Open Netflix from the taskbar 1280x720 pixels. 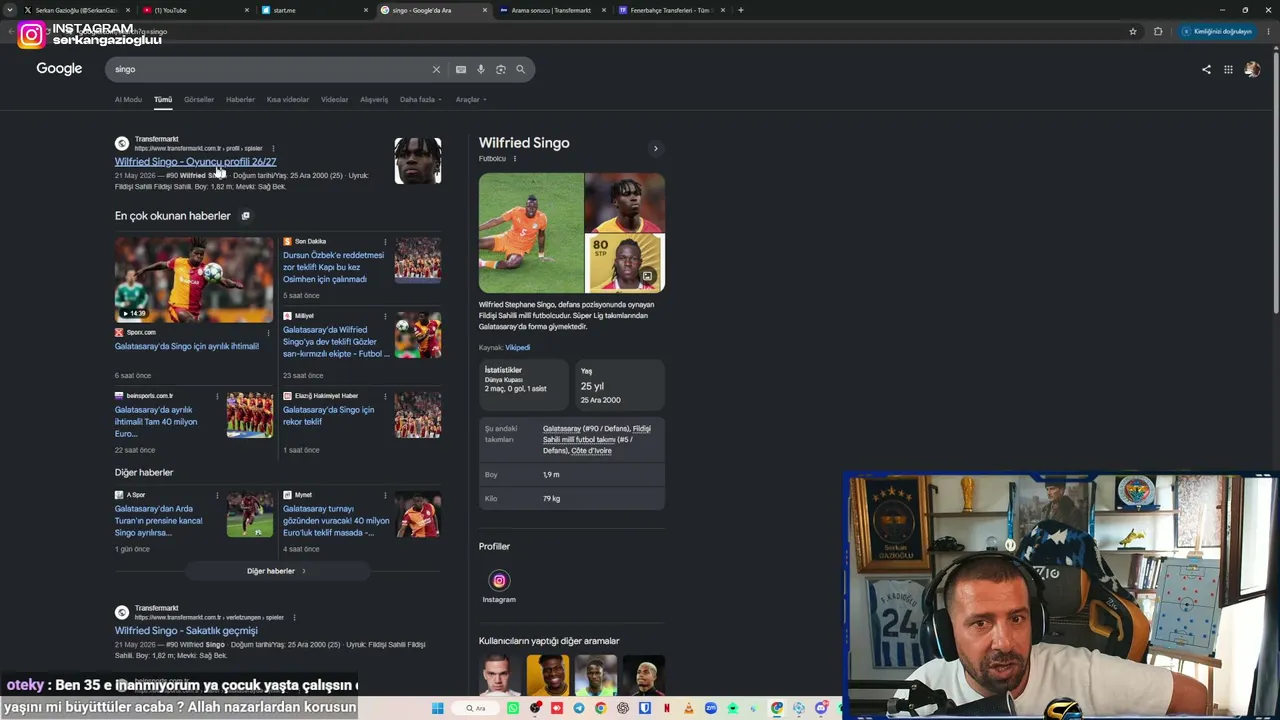667,708
